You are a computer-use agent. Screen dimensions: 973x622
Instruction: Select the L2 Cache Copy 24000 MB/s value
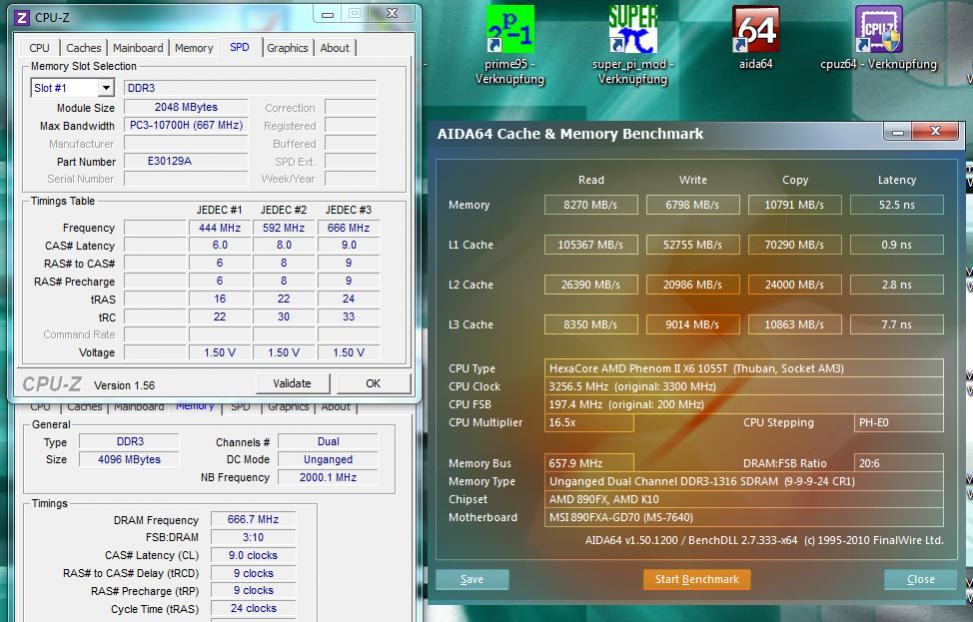click(794, 284)
